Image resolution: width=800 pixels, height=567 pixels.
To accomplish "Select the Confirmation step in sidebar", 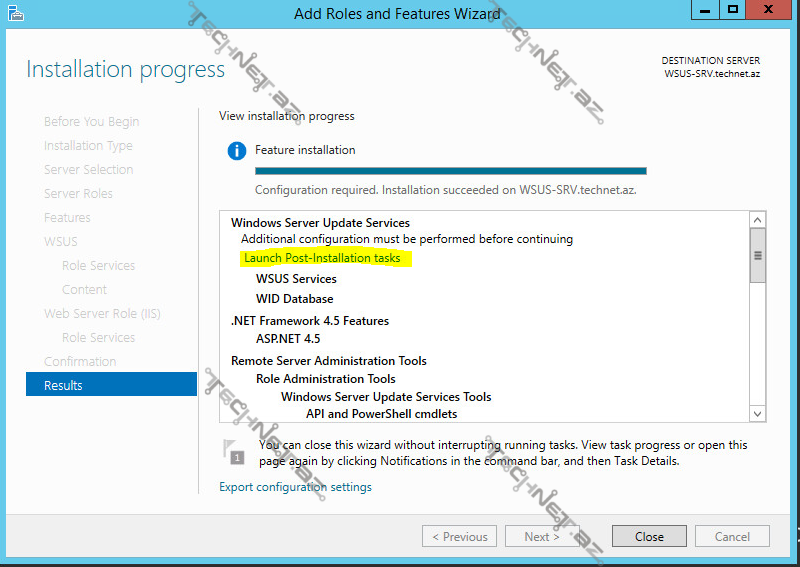I will [80, 361].
